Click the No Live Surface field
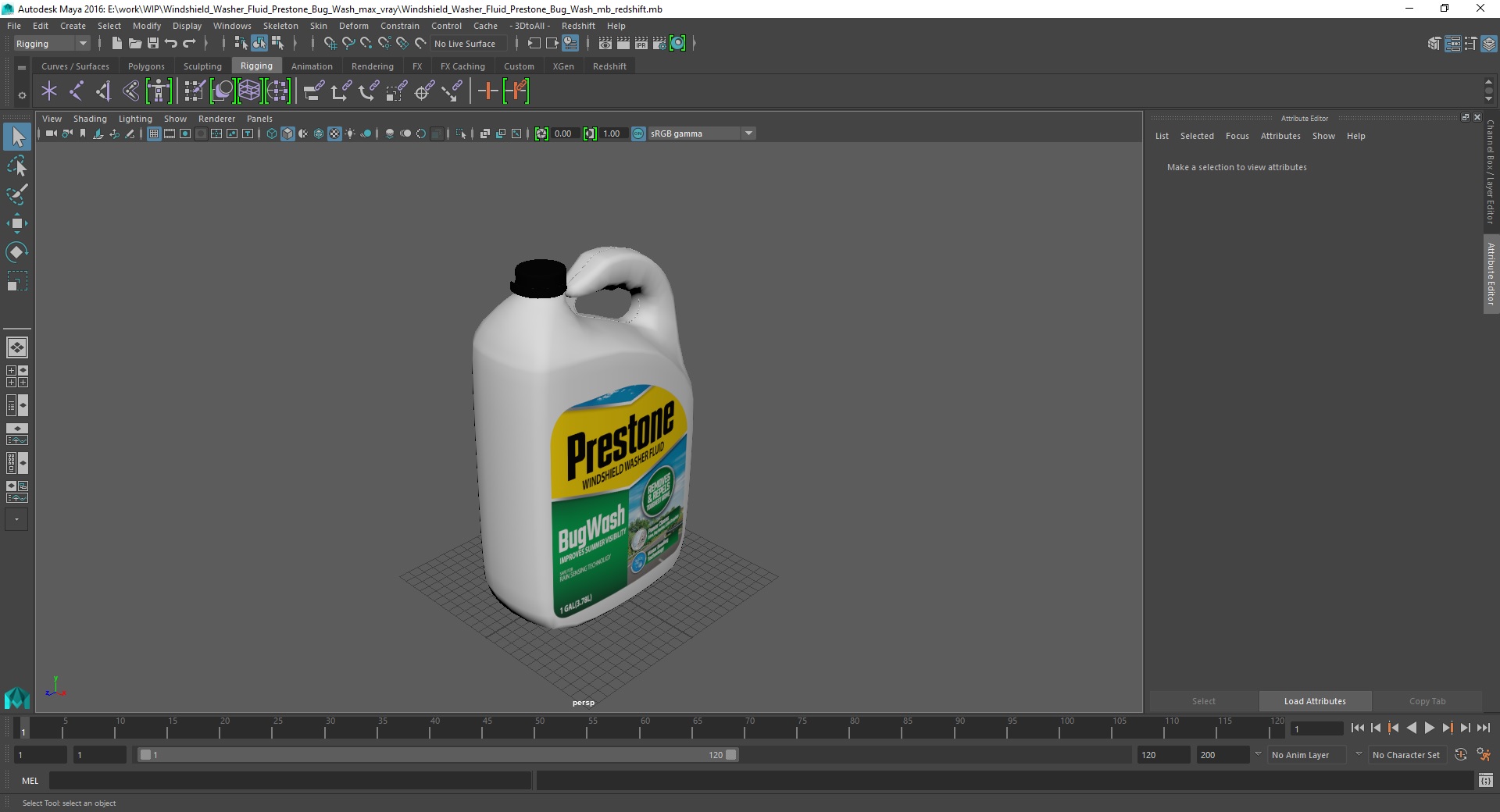The height and width of the screenshot is (812, 1500). 467,44
